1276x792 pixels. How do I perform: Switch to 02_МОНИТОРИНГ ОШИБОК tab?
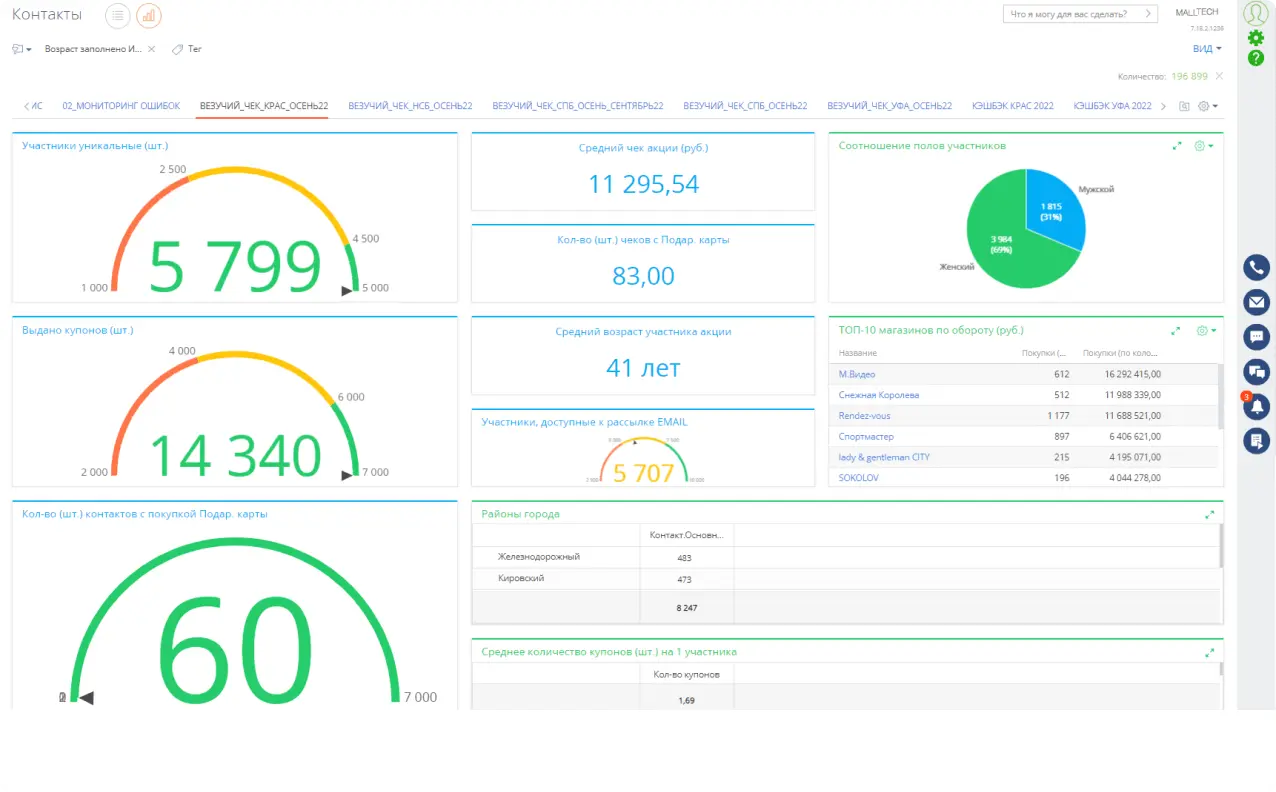point(121,106)
